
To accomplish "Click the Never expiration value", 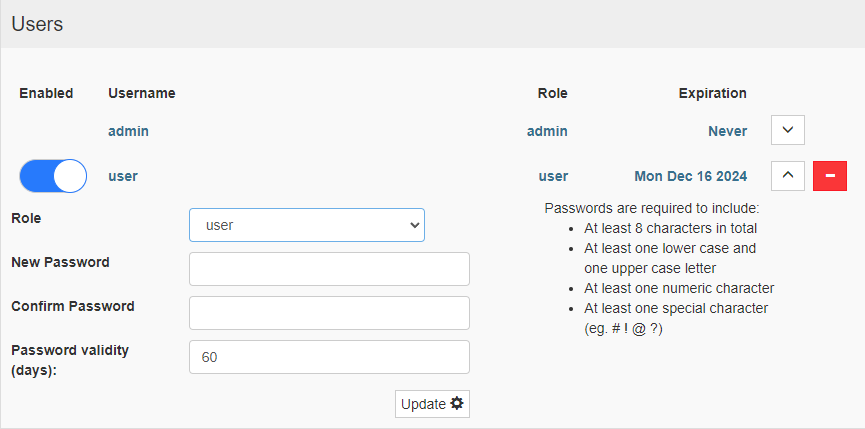I will [728, 131].
